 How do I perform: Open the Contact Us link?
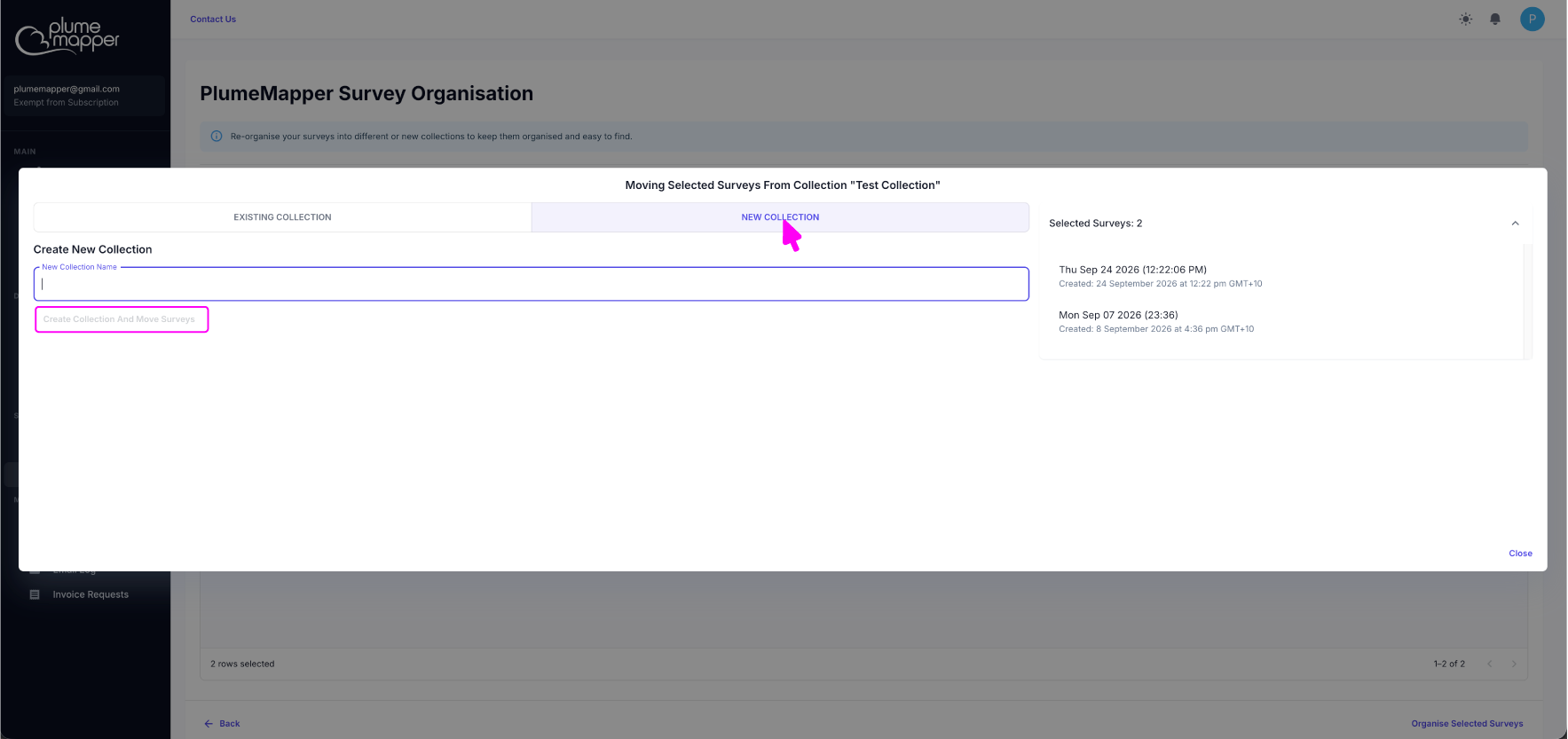pos(213,19)
